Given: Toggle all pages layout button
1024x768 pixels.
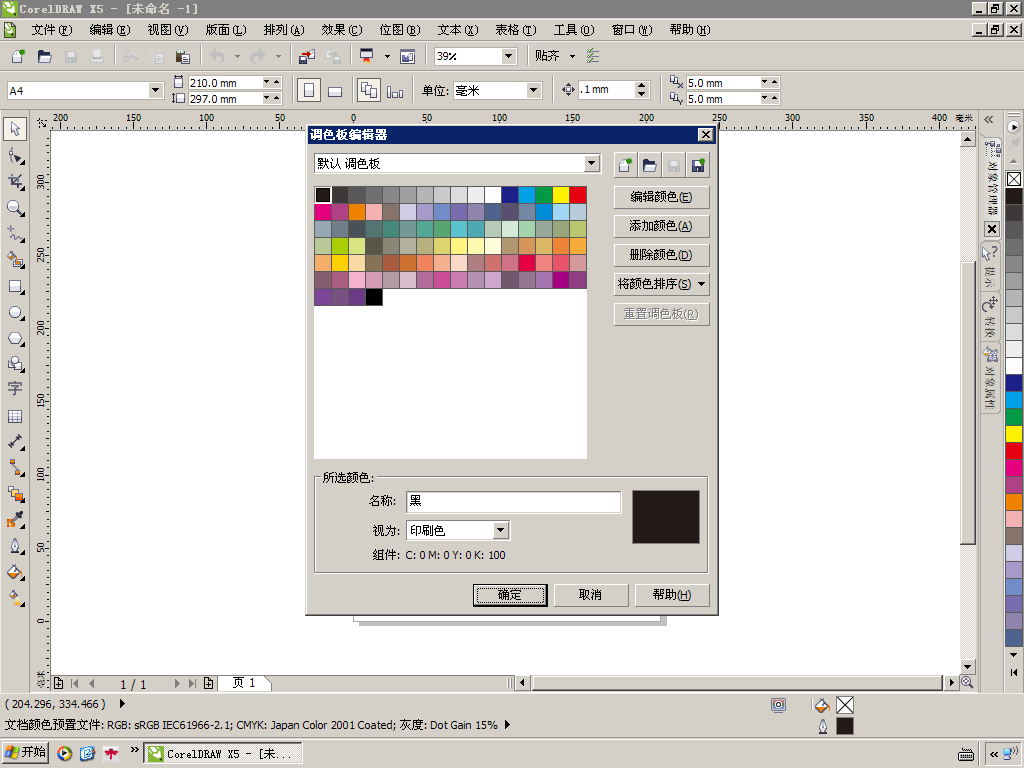Looking at the screenshot, I should [x=369, y=90].
